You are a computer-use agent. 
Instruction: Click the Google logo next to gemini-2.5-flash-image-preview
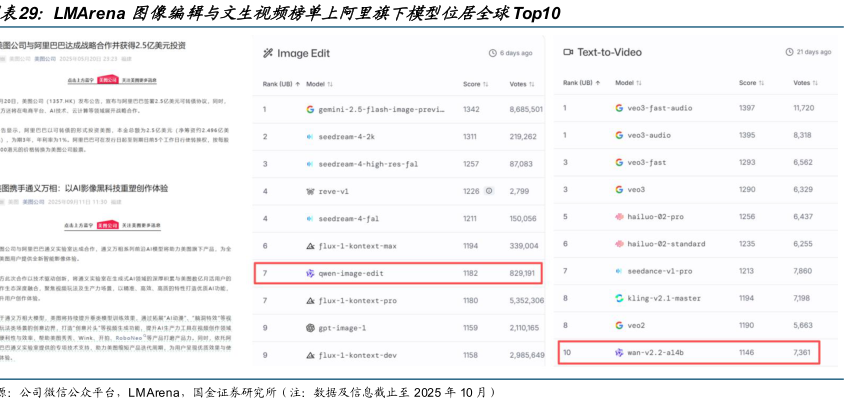(310, 108)
